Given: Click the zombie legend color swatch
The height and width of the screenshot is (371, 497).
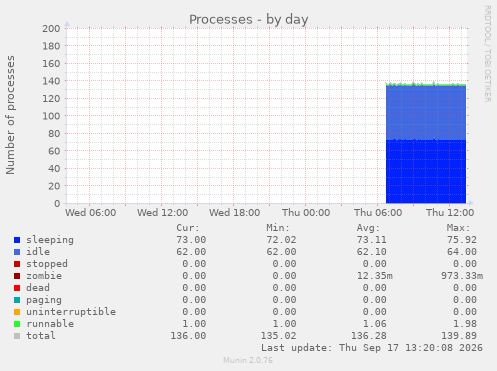Looking at the screenshot, I should tap(17, 276).
